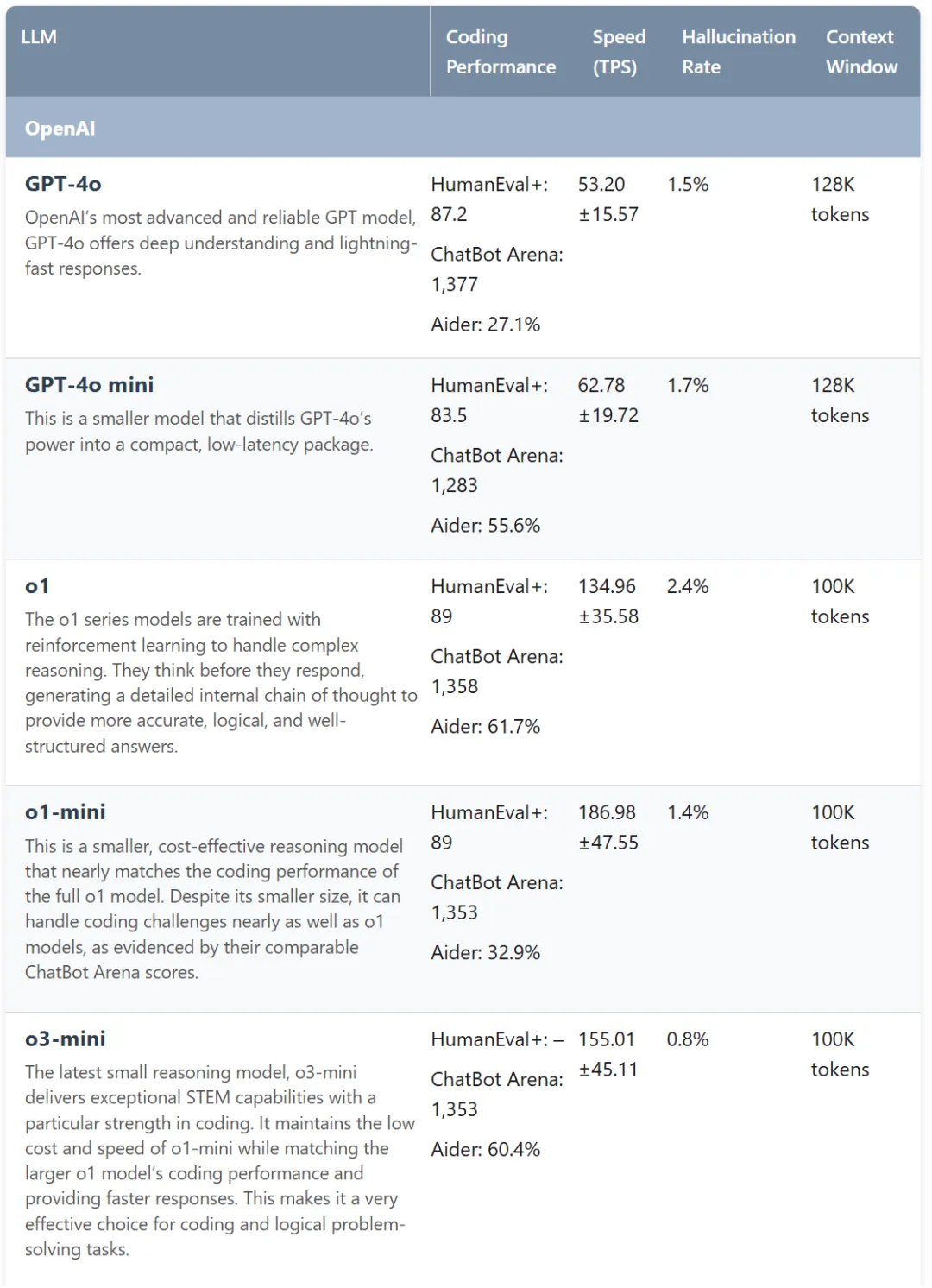Select o1's hallucination rate 2.4%
The image size is (932, 1288).
[x=688, y=586]
